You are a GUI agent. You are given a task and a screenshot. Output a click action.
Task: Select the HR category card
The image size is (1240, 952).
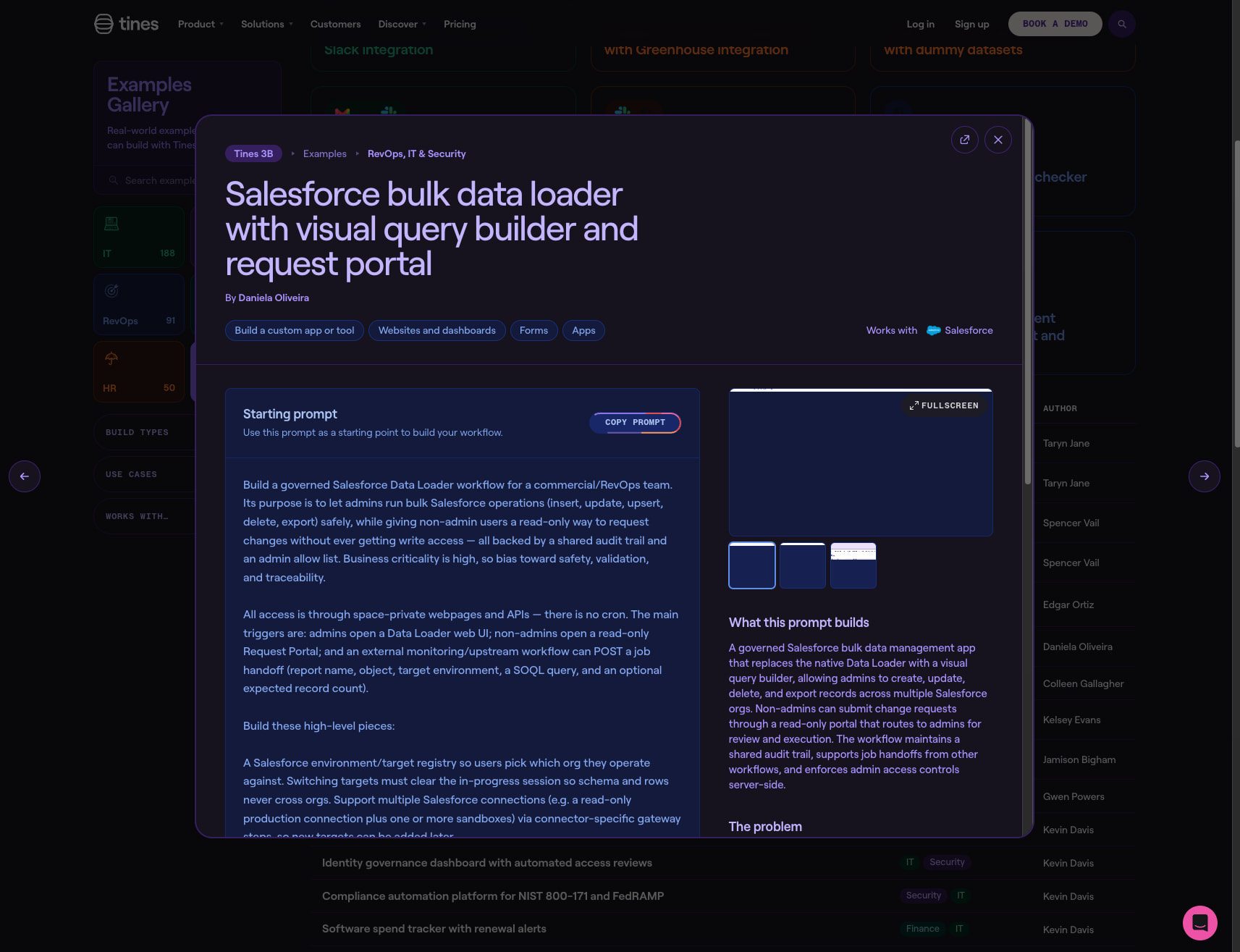(x=139, y=371)
